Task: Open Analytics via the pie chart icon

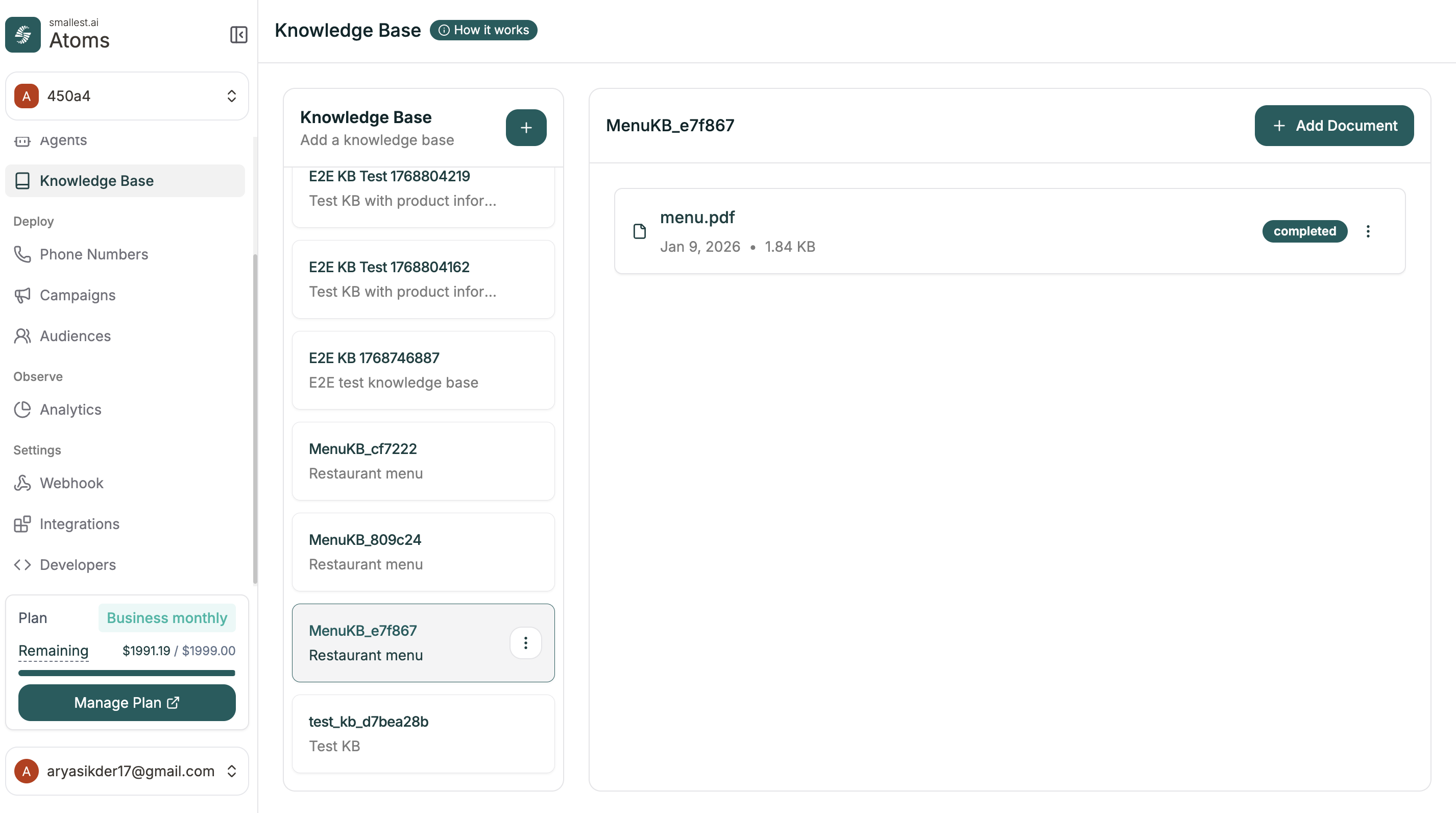Action: point(22,410)
